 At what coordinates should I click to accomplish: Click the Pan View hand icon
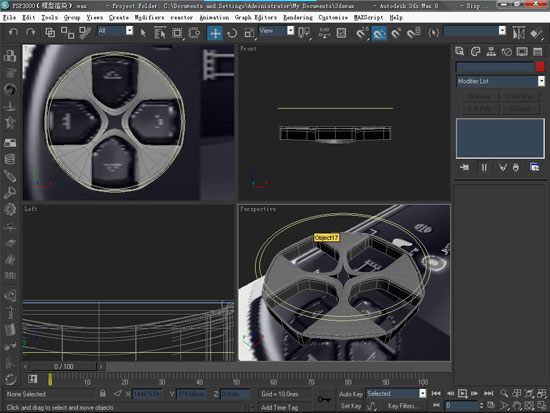516,406
